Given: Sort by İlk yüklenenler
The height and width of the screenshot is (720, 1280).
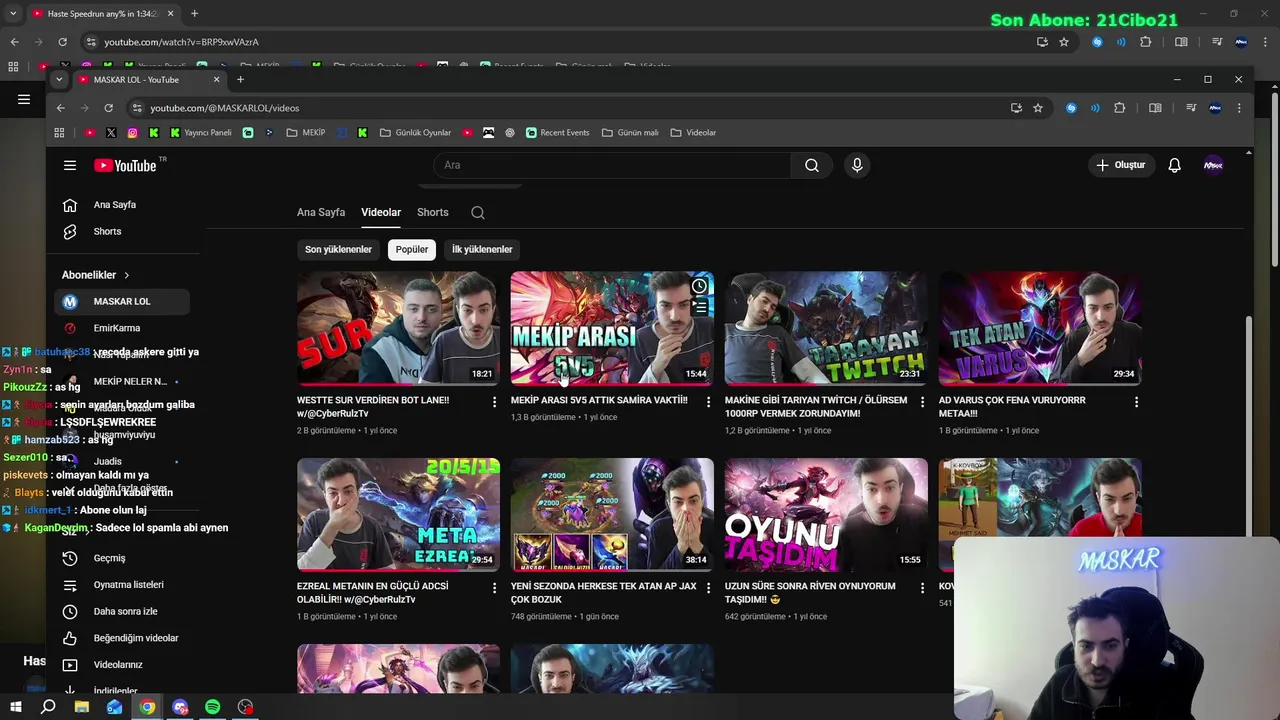Looking at the screenshot, I should point(482,250).
